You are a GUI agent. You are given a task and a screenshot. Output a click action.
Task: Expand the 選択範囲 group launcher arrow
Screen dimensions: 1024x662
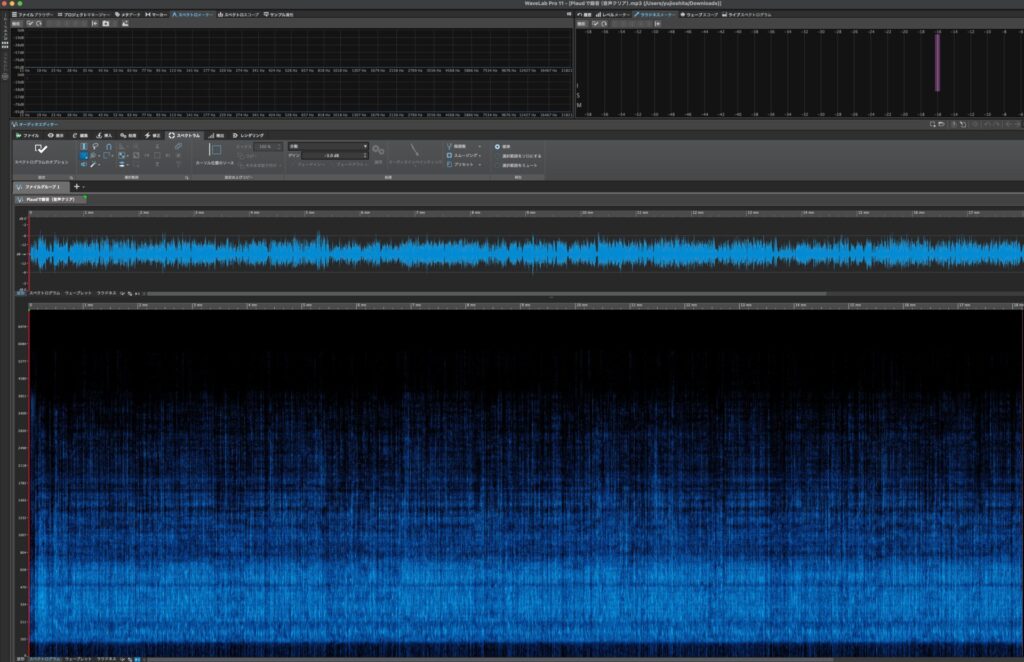pyautogui.click(x=187, y=178)
